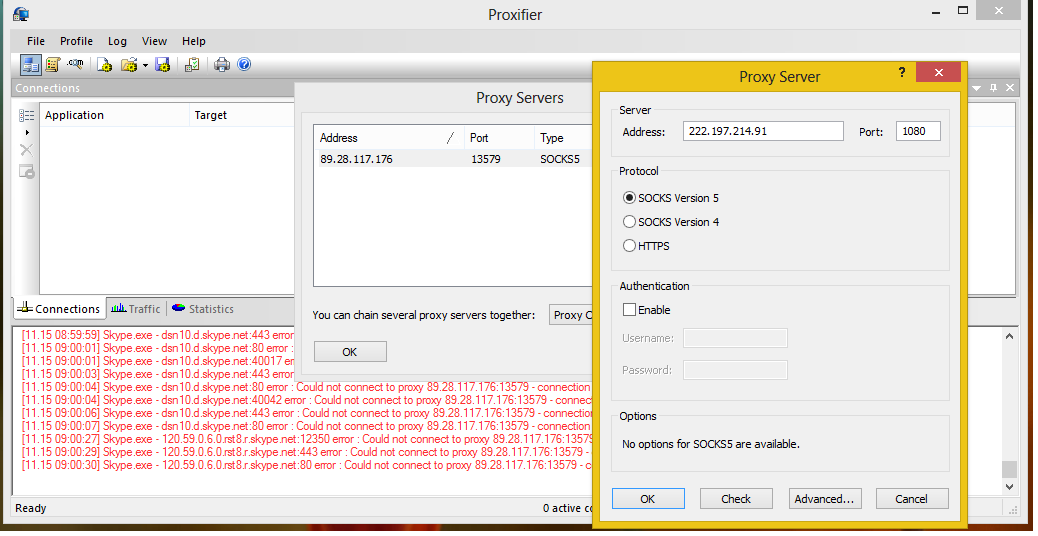Click the New Profile toolbar icon
1038x536 pixels.
click(104, 65)
